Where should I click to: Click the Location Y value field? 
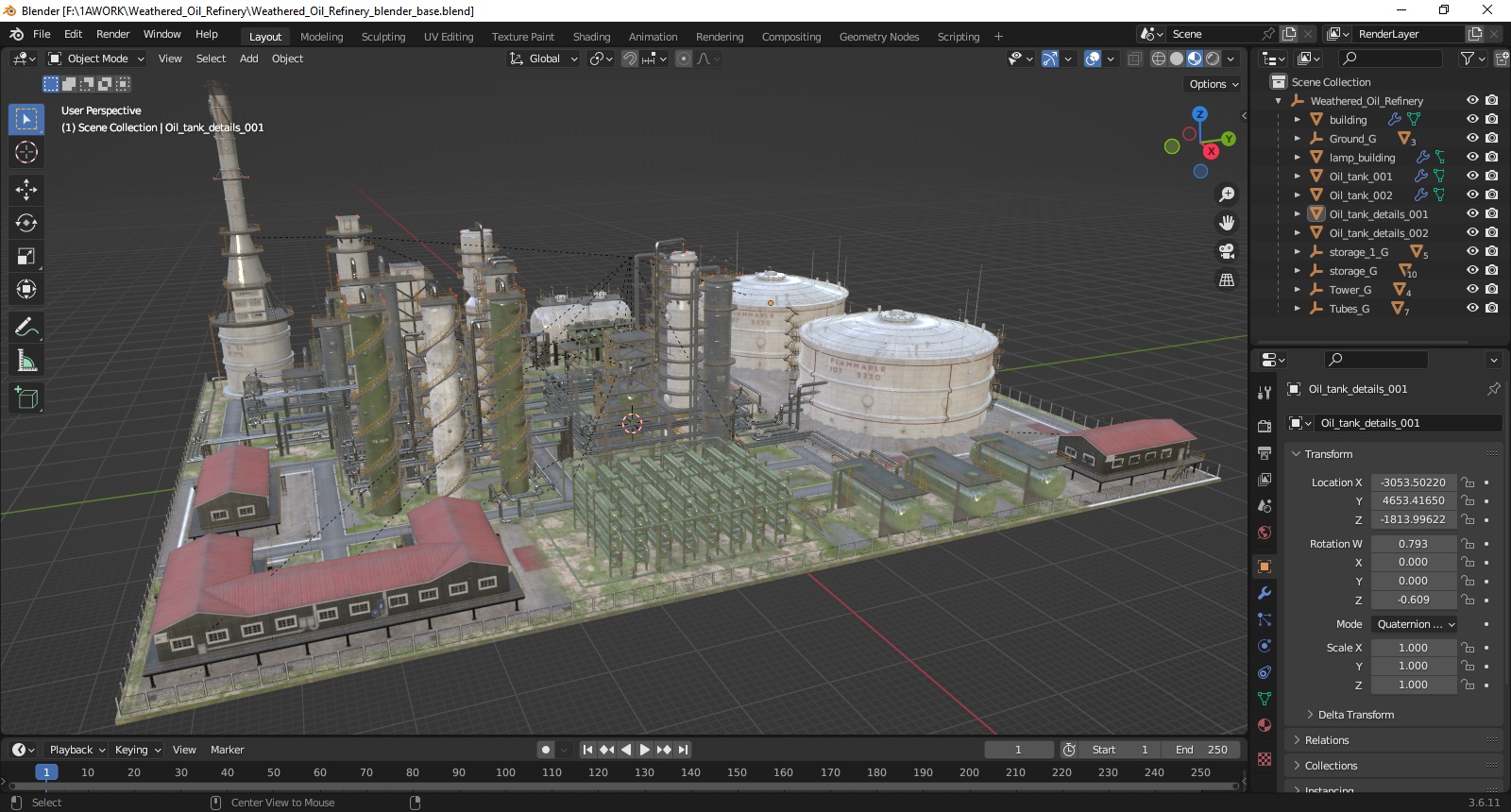1413,500
